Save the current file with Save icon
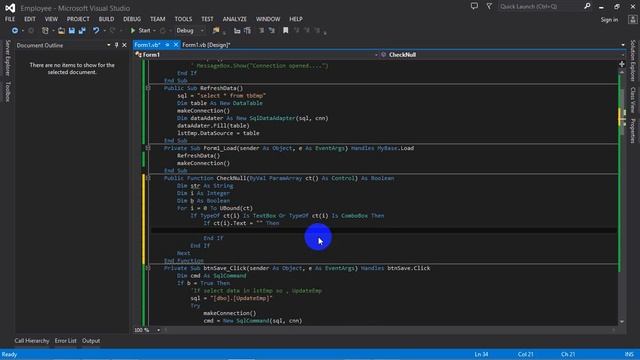 click(71, 31)
